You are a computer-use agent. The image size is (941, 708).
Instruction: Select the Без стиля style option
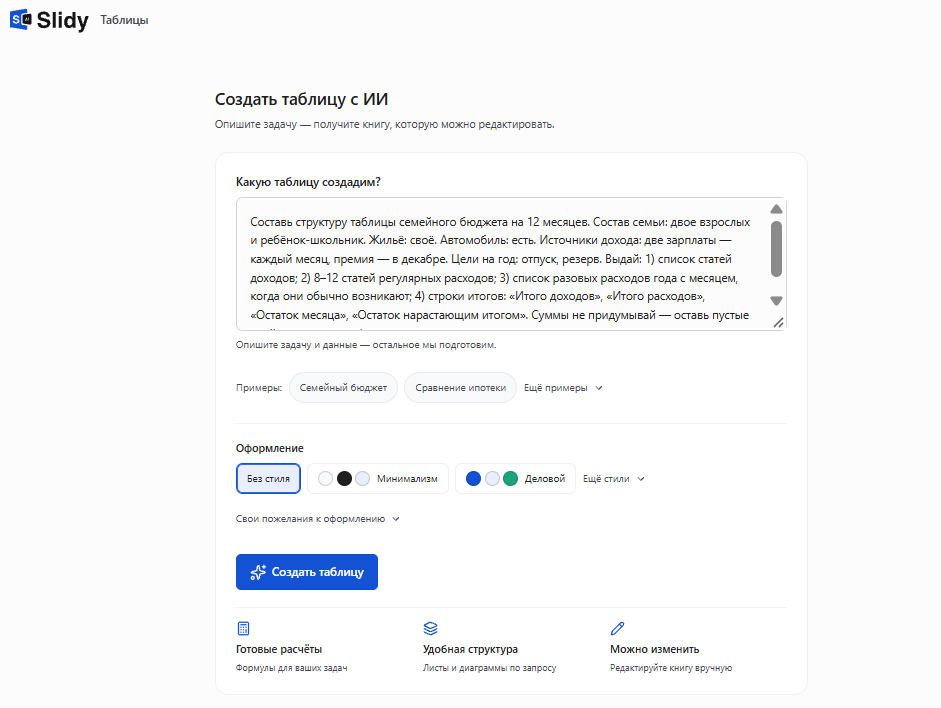pyautogui.click(x=268, y=479)
